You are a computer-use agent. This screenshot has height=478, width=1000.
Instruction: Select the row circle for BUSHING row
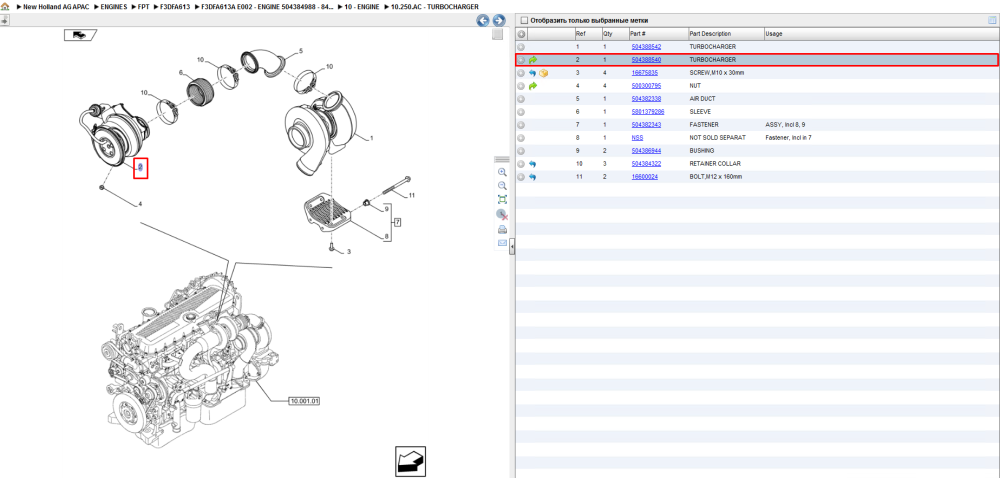(x=521, y=150)
